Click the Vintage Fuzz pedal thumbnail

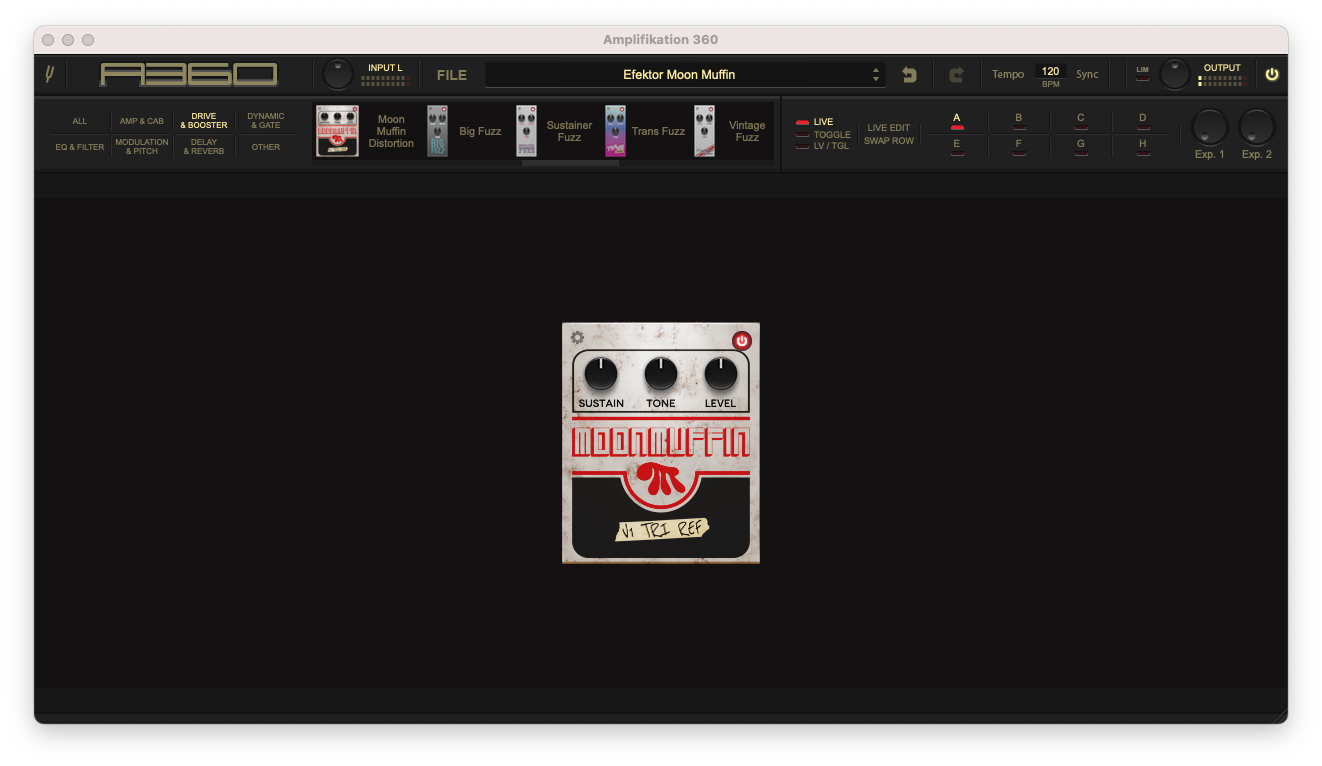tap(704, 131)
